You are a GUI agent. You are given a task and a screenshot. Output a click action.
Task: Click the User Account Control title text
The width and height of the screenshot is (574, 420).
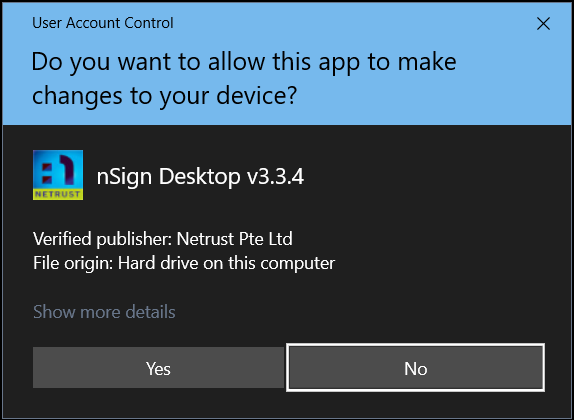pos(103,23)
